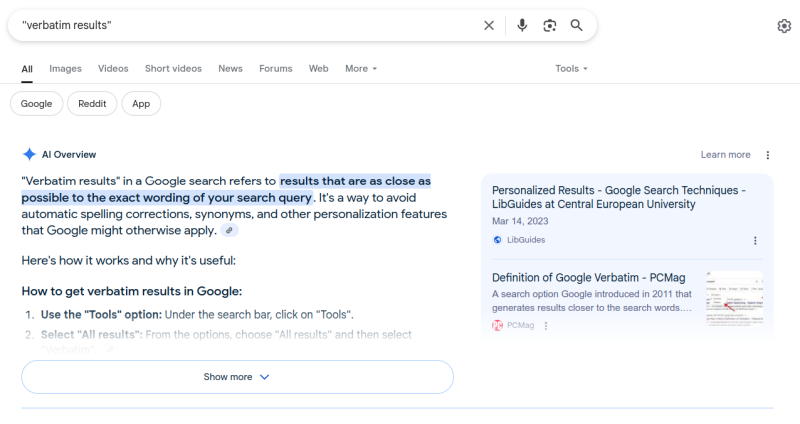
Task: Click "Here's how it works and why it's useful:"
Action: 129,261
